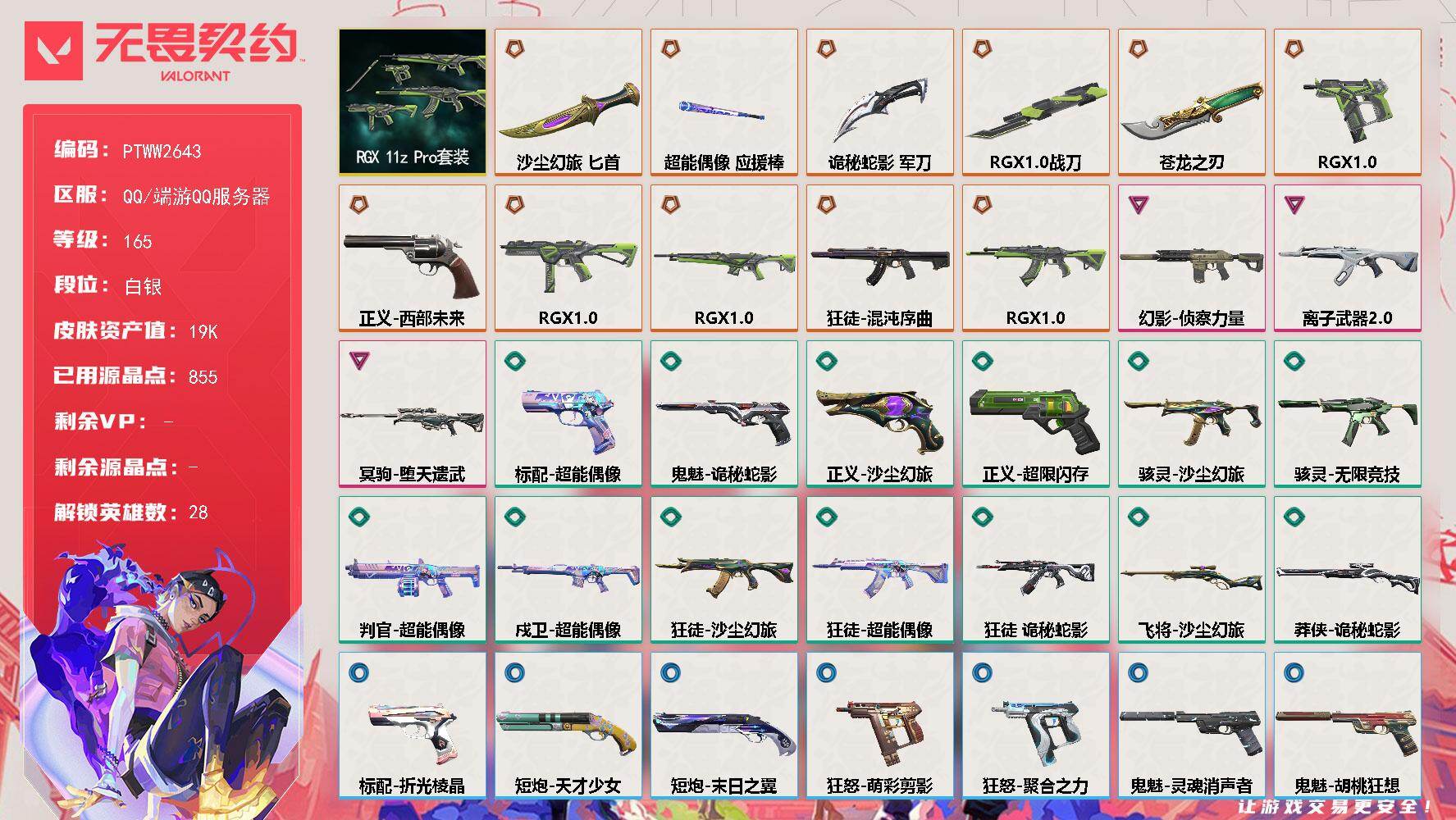Click the 判官-超能偶像 shotgun icon
The height and width of the screenshot is (820, 1456).
click(x=413, y=578)
